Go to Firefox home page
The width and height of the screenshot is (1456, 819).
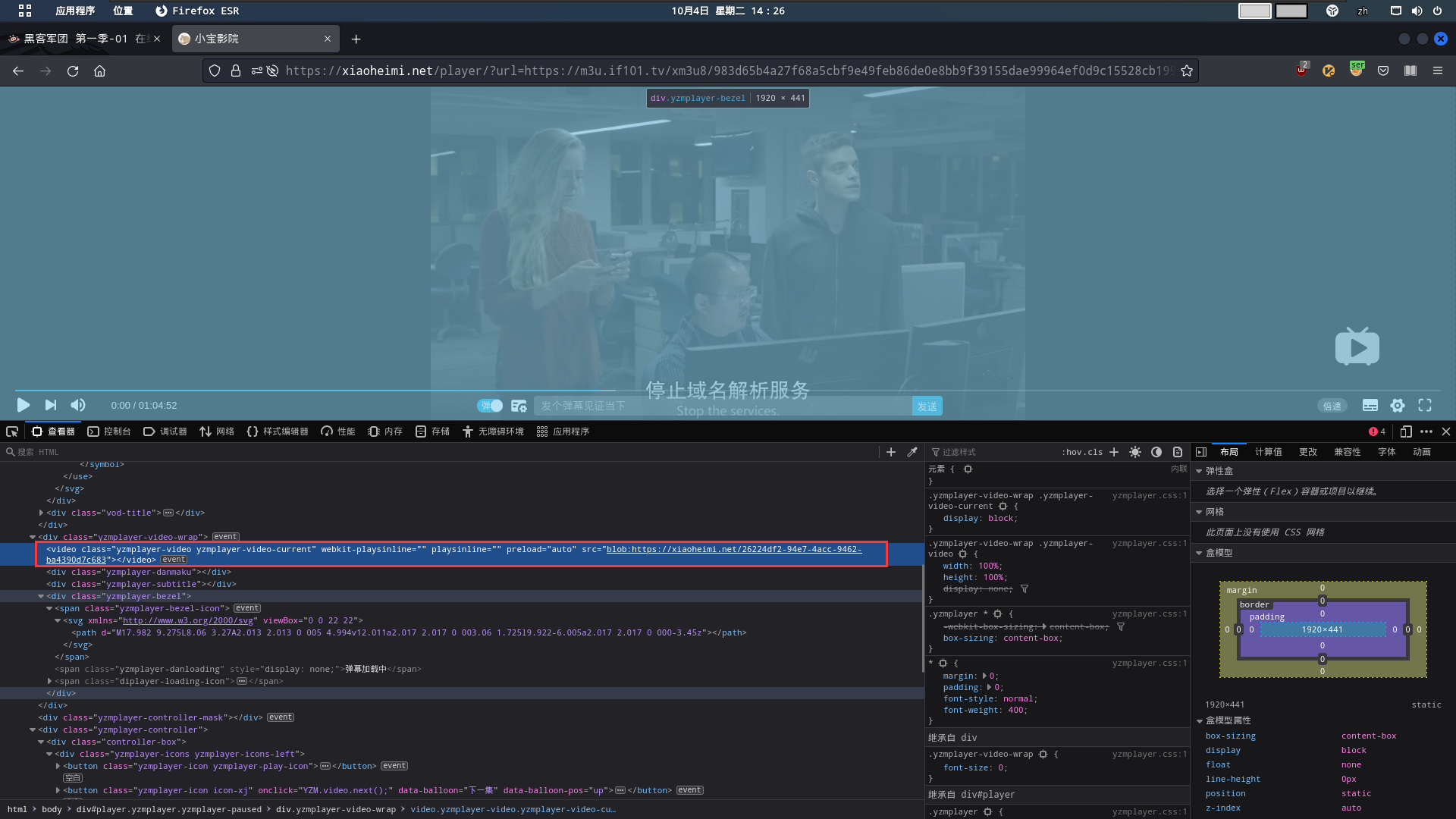(x=99, y=71)
